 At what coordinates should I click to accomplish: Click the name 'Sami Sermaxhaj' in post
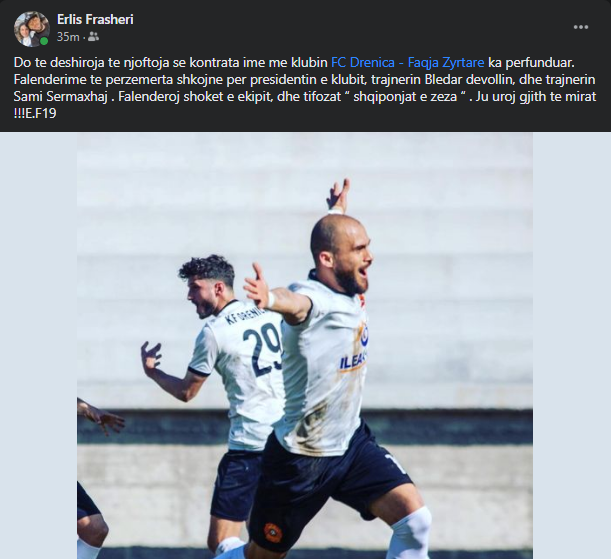pyautogui.click(x=60, y=96)
